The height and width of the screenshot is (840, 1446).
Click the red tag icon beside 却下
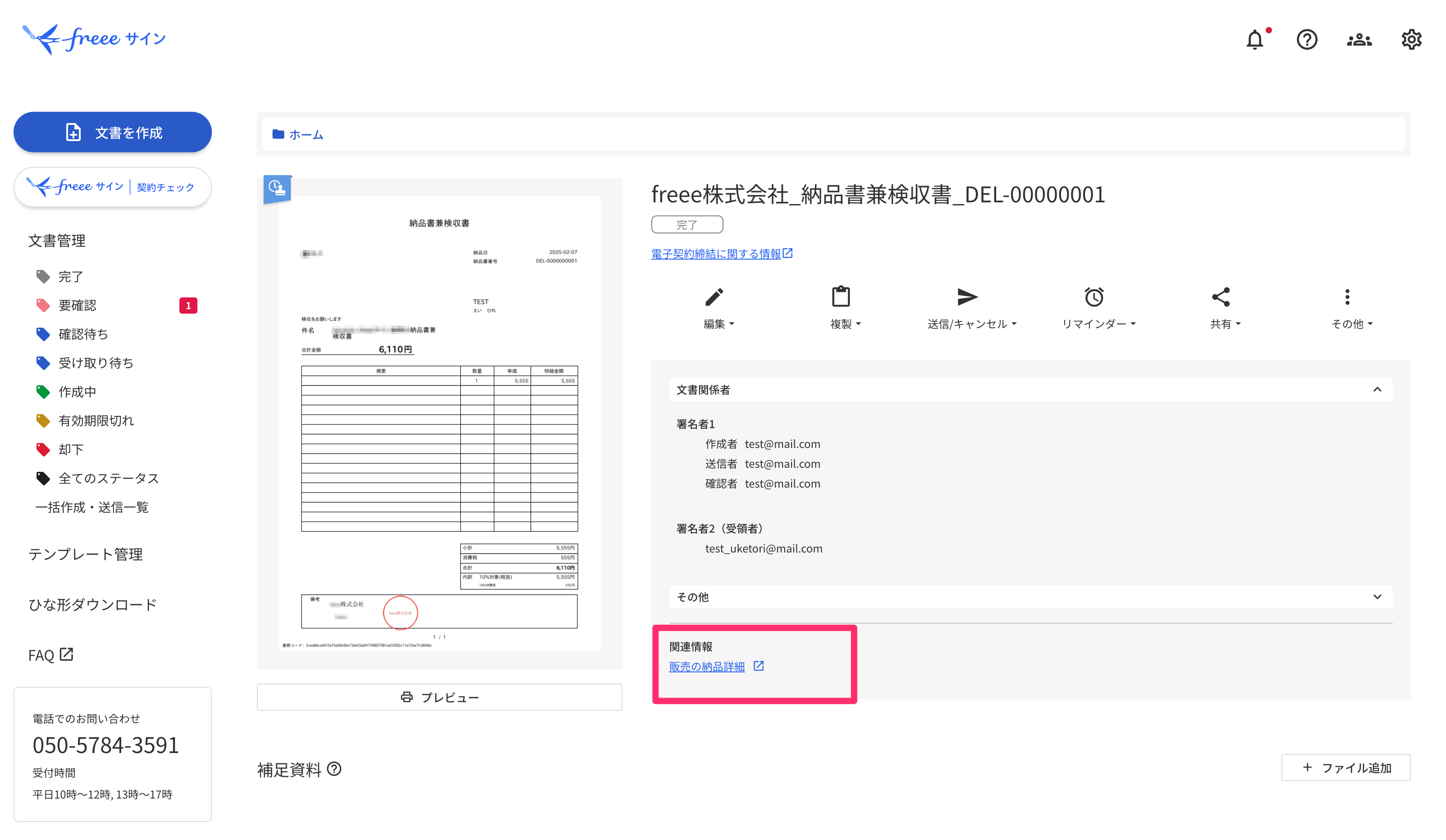pyautogui.click(x=43, y=449)
